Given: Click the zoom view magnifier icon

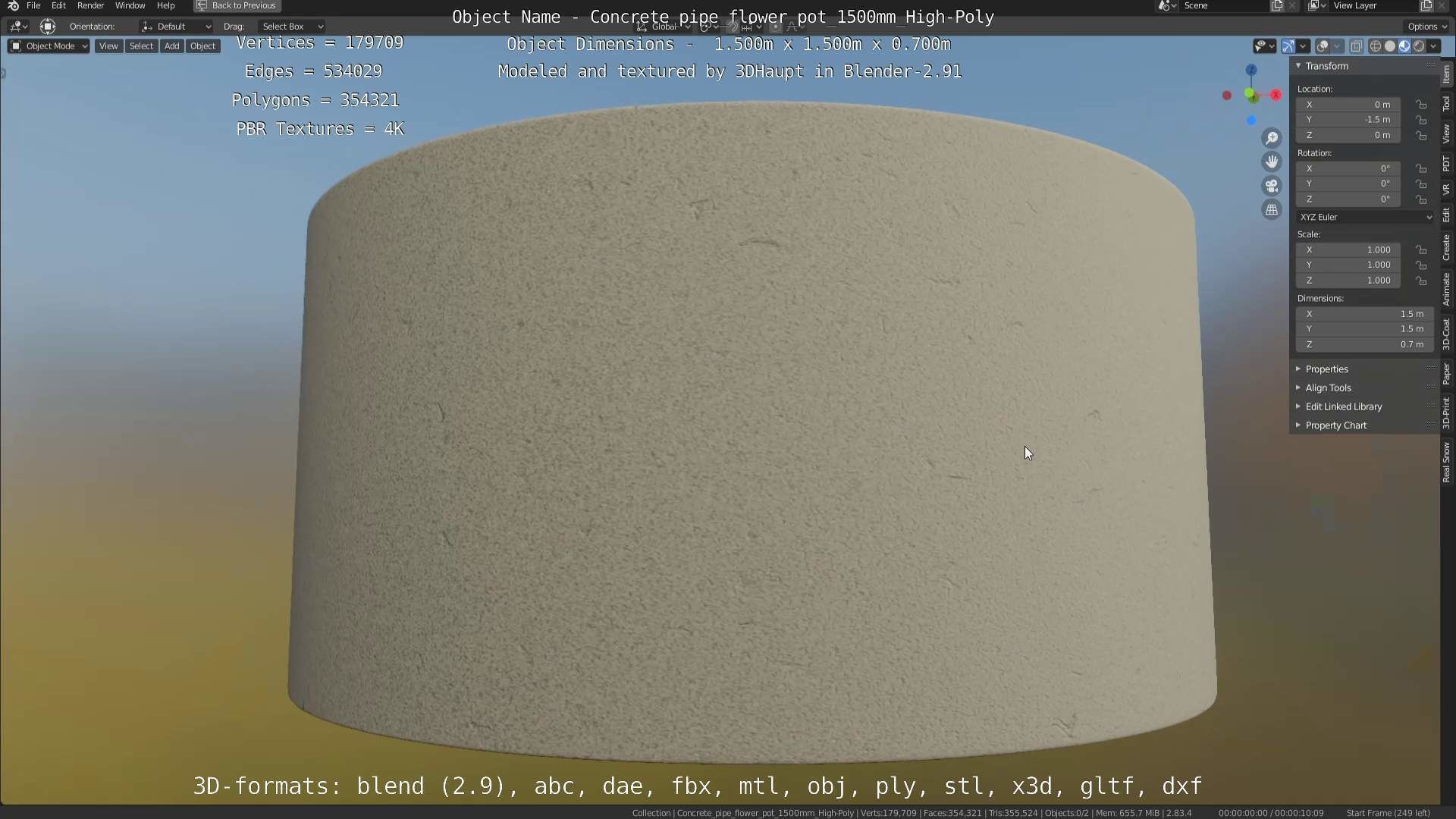Looking at the screenshot, I should click(1272, 138).
